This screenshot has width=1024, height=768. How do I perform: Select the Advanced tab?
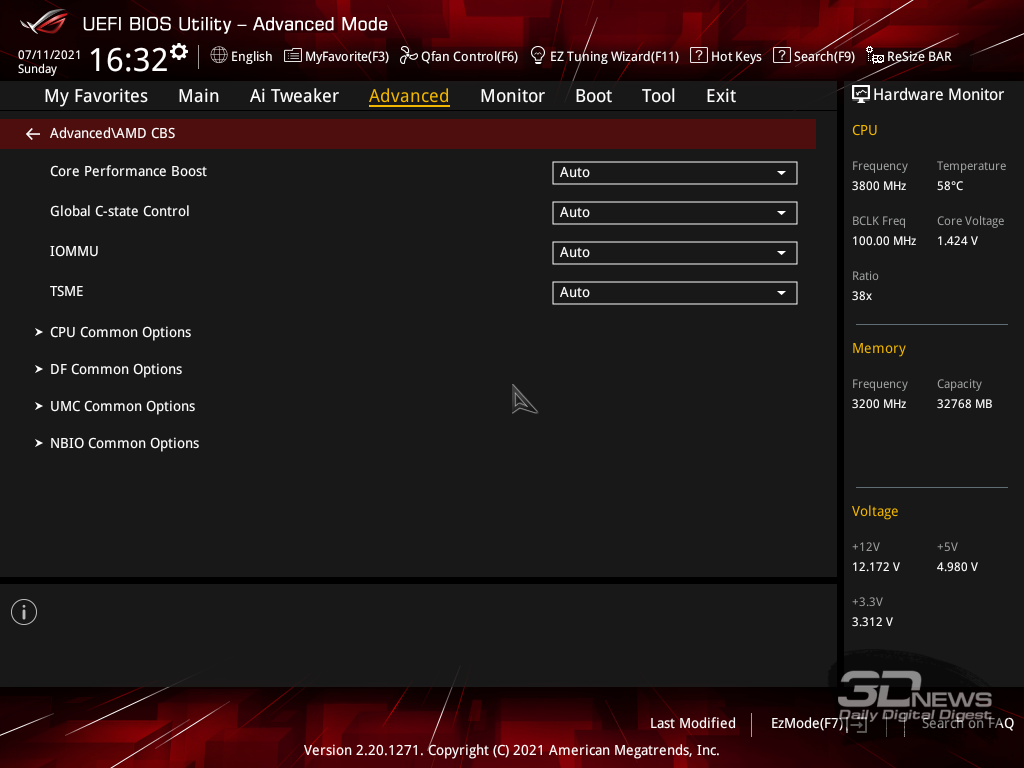point(409,96)
